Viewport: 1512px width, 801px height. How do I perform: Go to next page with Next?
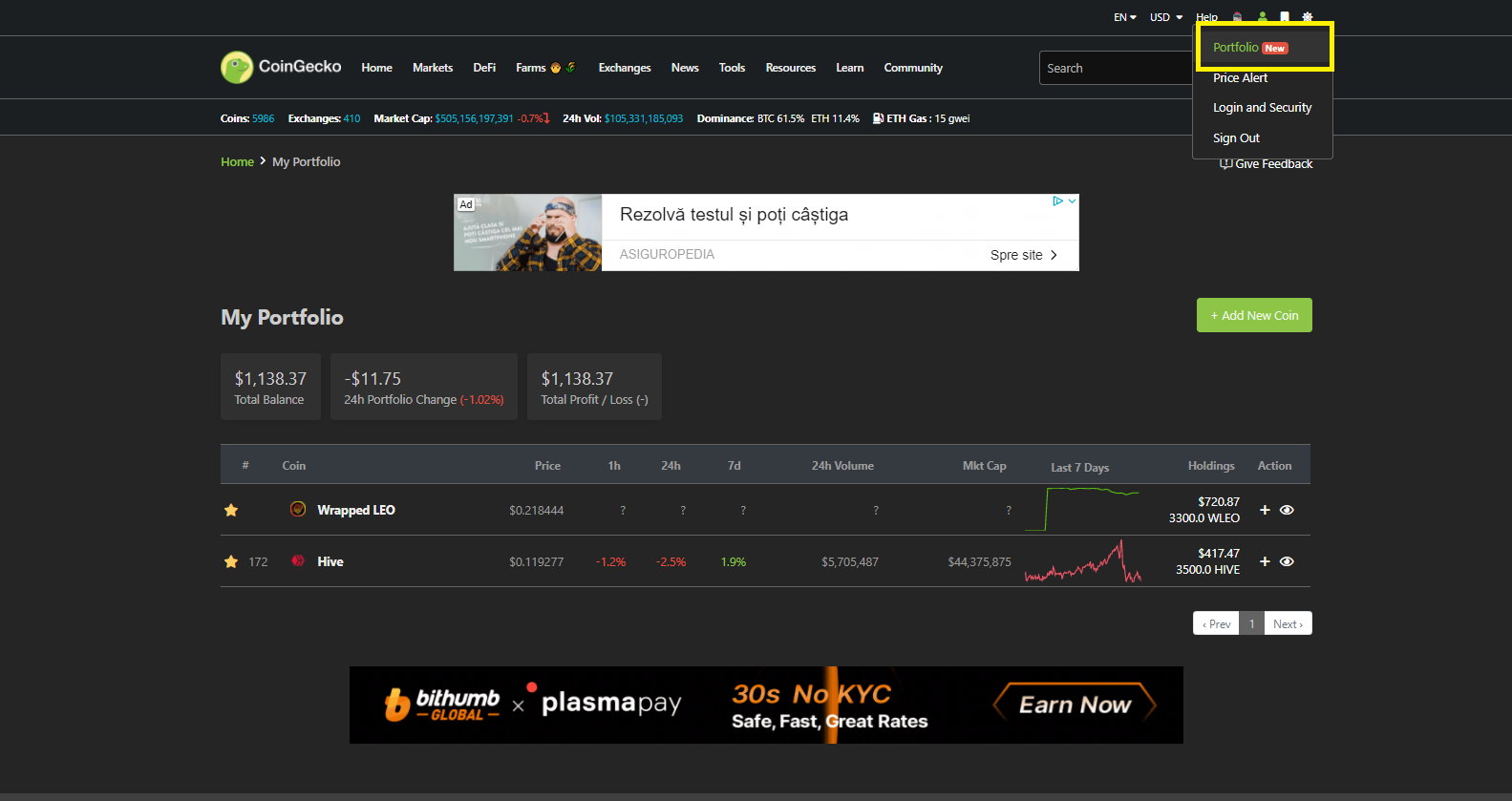point(1288,623)
